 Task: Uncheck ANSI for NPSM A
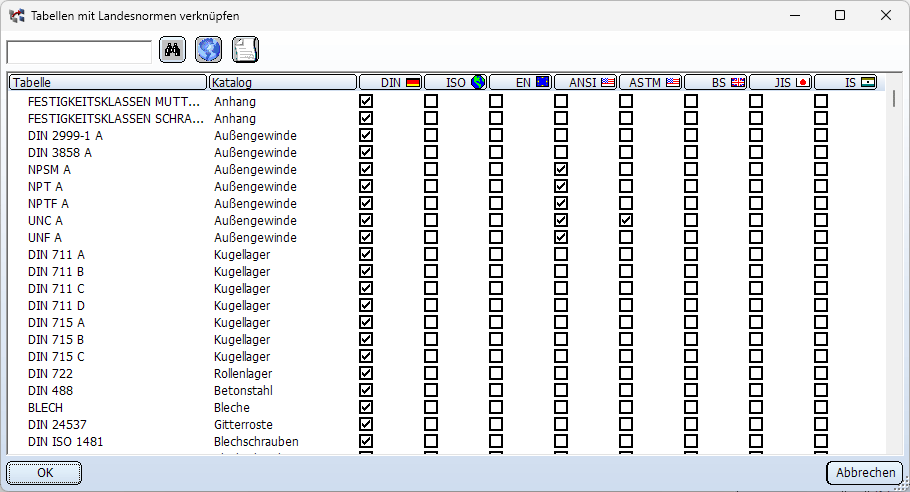click(x=561, y=169)
